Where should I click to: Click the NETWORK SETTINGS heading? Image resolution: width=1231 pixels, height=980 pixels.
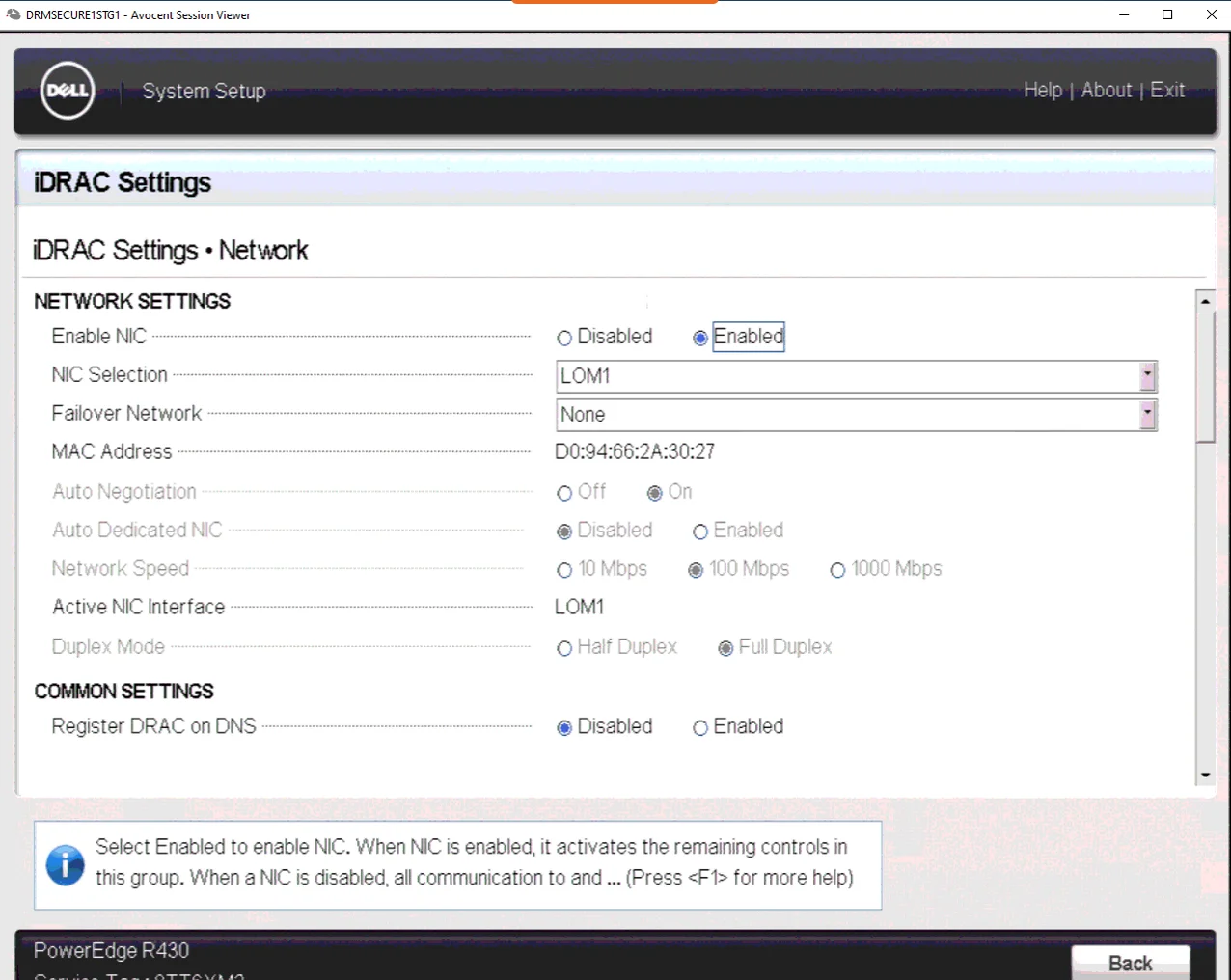[x=132, y=301]
